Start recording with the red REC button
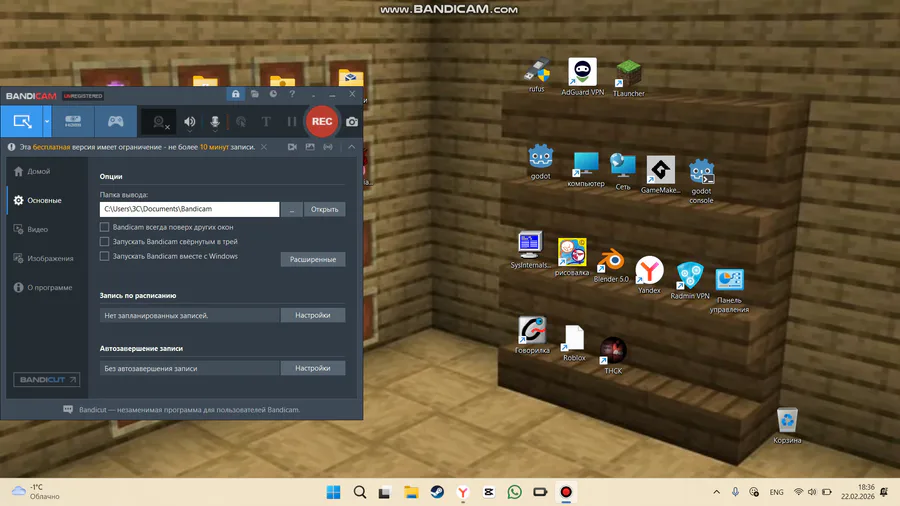Screen dimensions: 900x506 click(x=322, y=121)
